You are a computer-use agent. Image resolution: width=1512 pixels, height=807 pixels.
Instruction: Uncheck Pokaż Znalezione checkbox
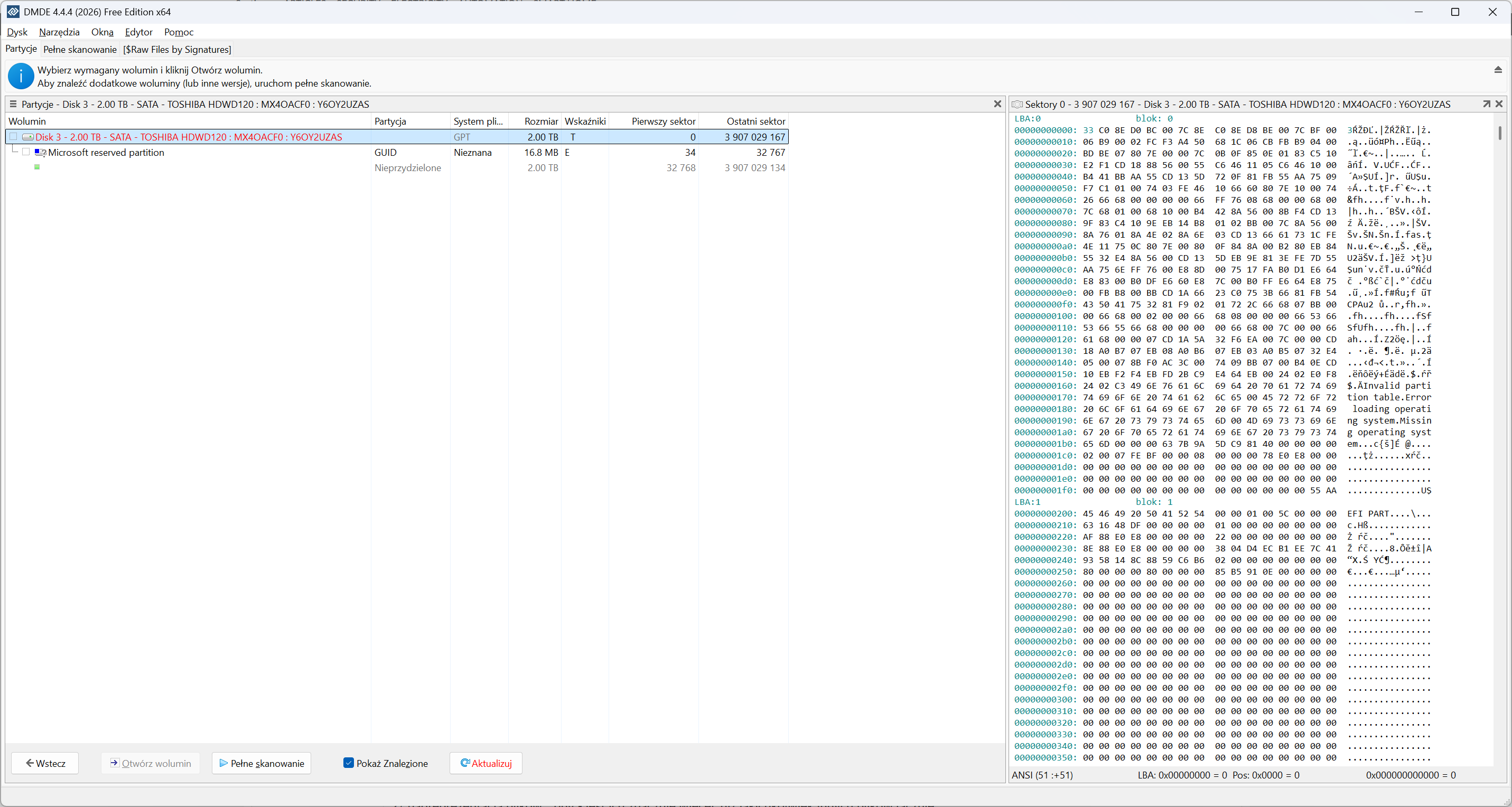(349, 763)
